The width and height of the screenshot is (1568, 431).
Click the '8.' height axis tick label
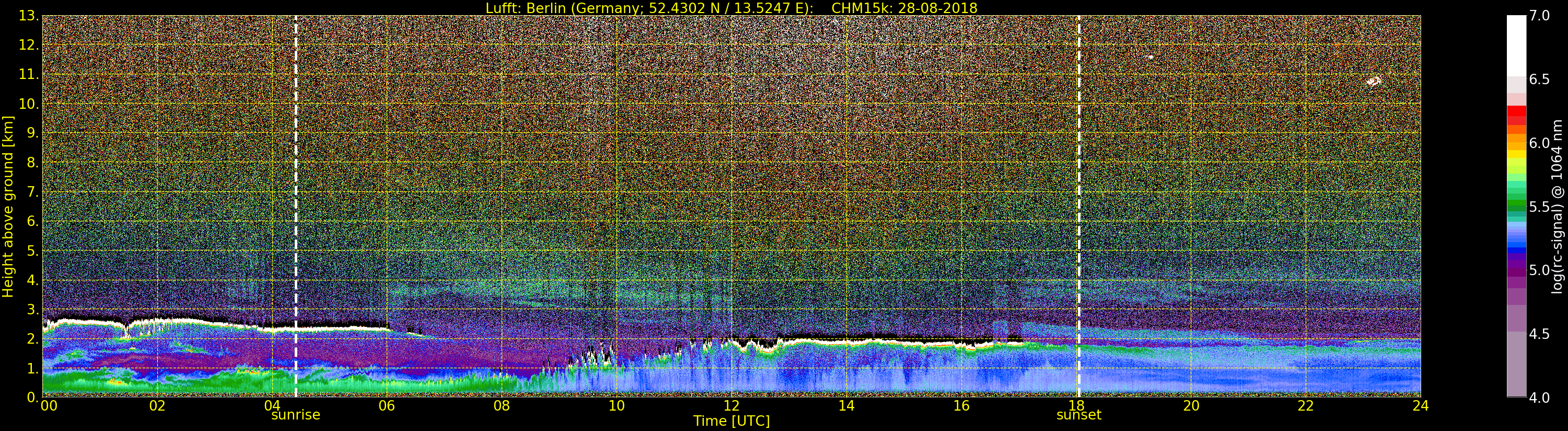click(x=33, y=163)
